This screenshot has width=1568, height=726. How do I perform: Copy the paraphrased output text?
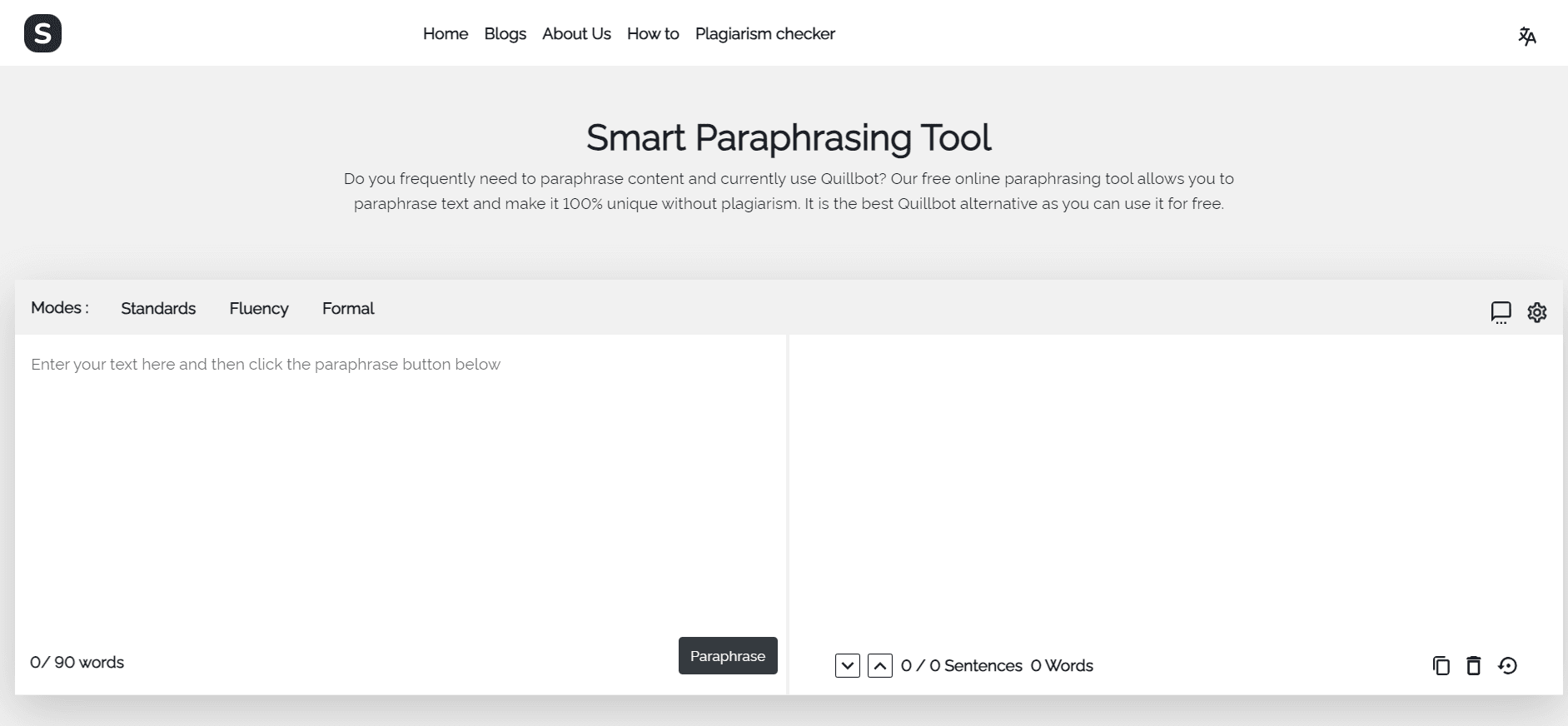pyautogui.click(x=1441, y=665)
